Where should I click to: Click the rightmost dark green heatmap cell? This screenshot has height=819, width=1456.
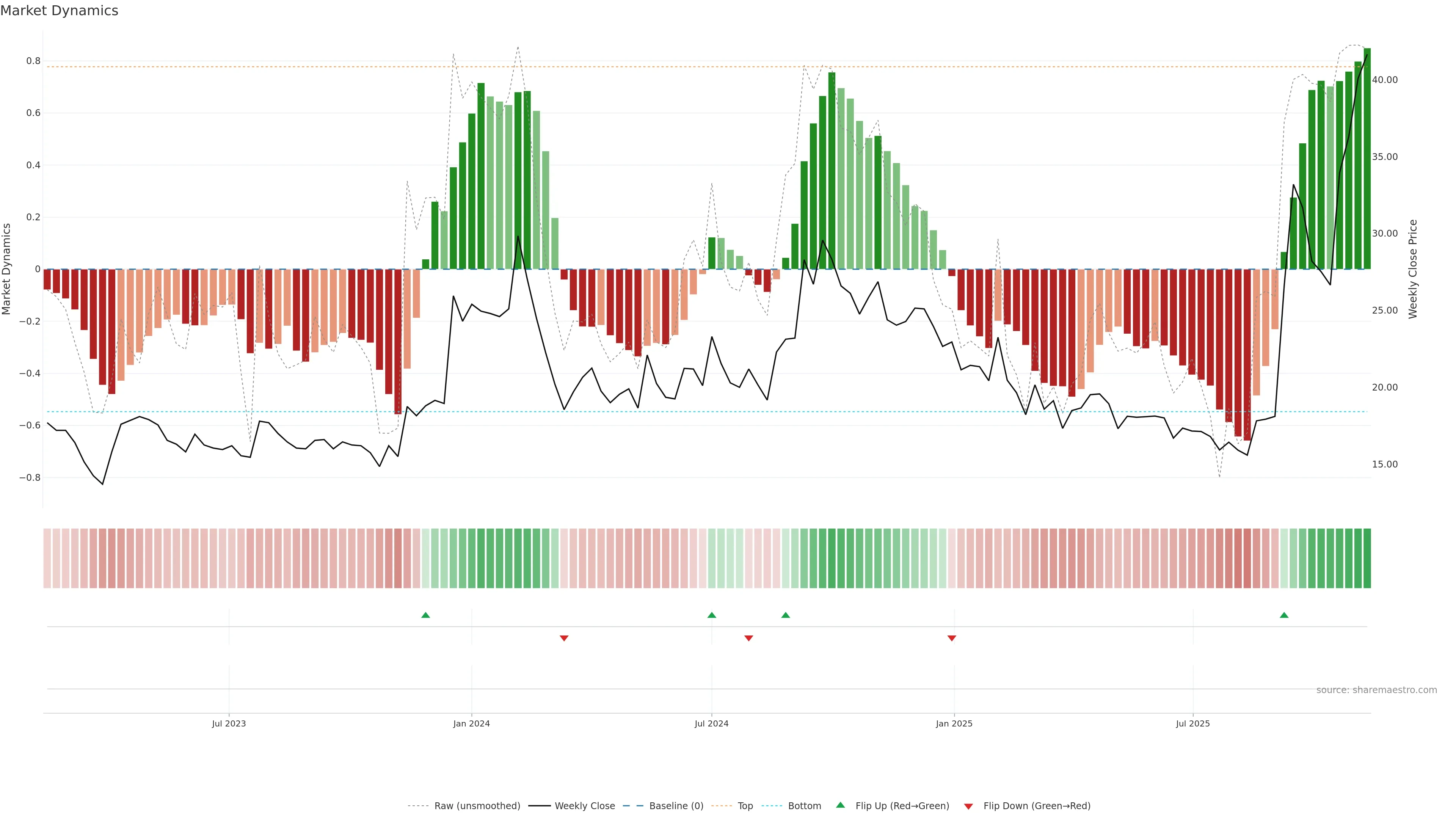[x=1367, y=558]
